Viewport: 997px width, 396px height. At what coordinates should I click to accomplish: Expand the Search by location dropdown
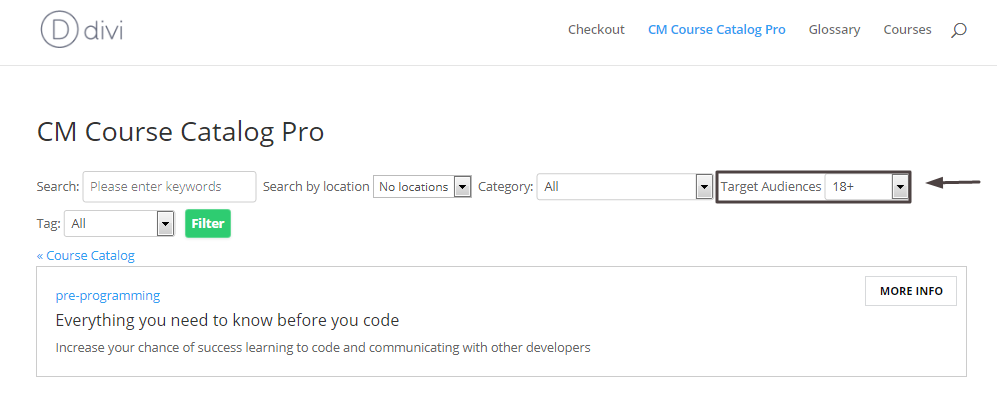click(x=422, y=187)
